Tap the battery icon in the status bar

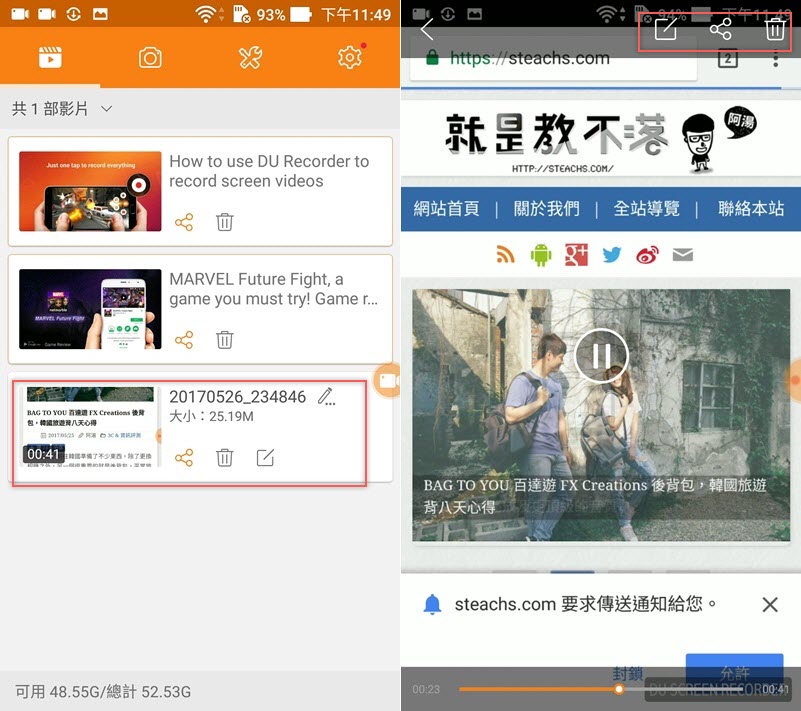click(x=301, y=14)
